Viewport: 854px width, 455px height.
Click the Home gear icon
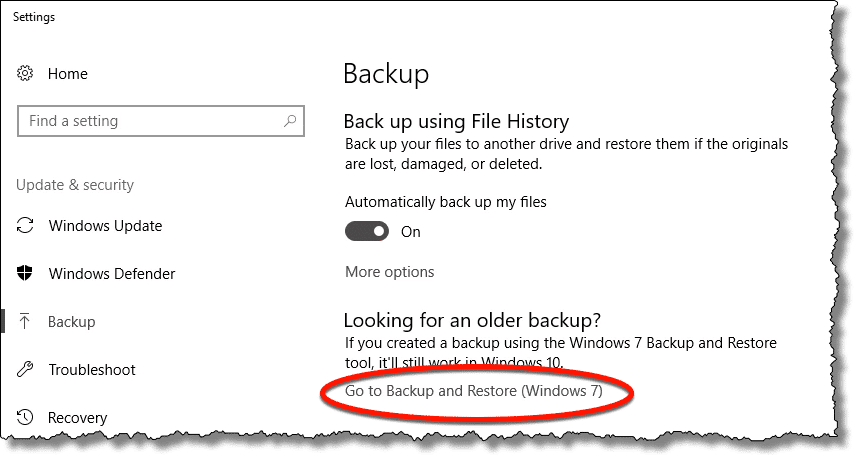[25, 73]
